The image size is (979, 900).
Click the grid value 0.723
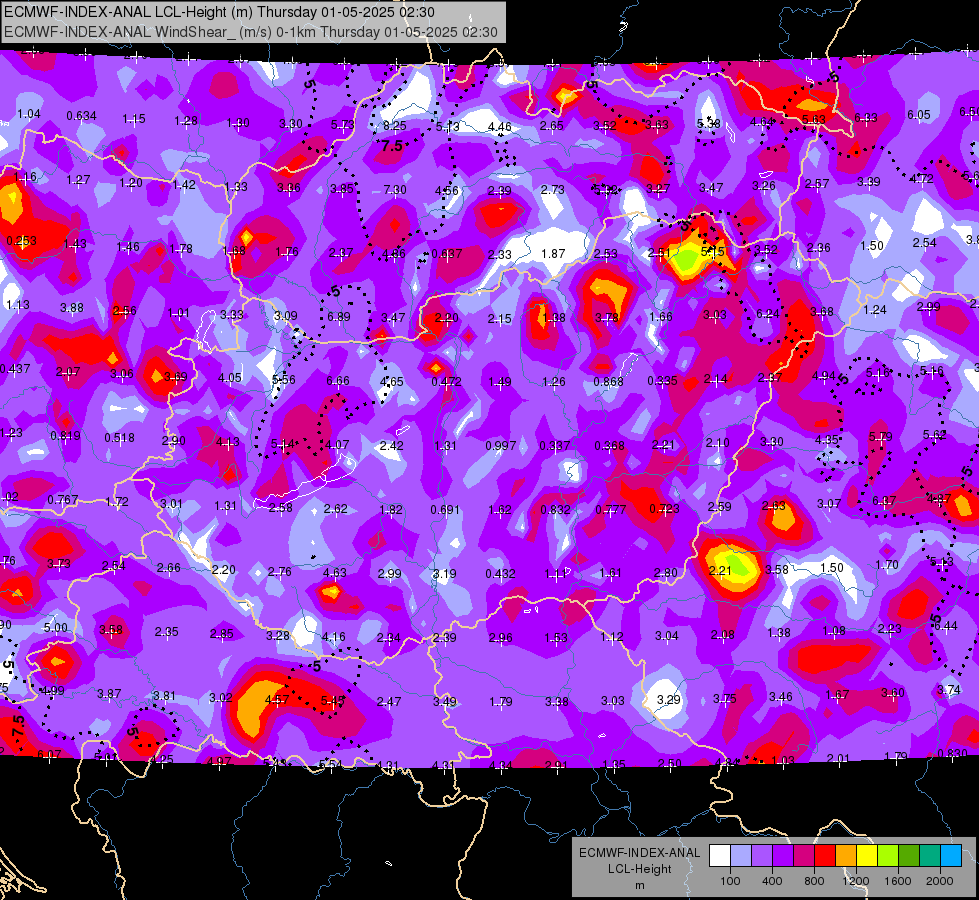pyautogui.click(x=664, y=508)
